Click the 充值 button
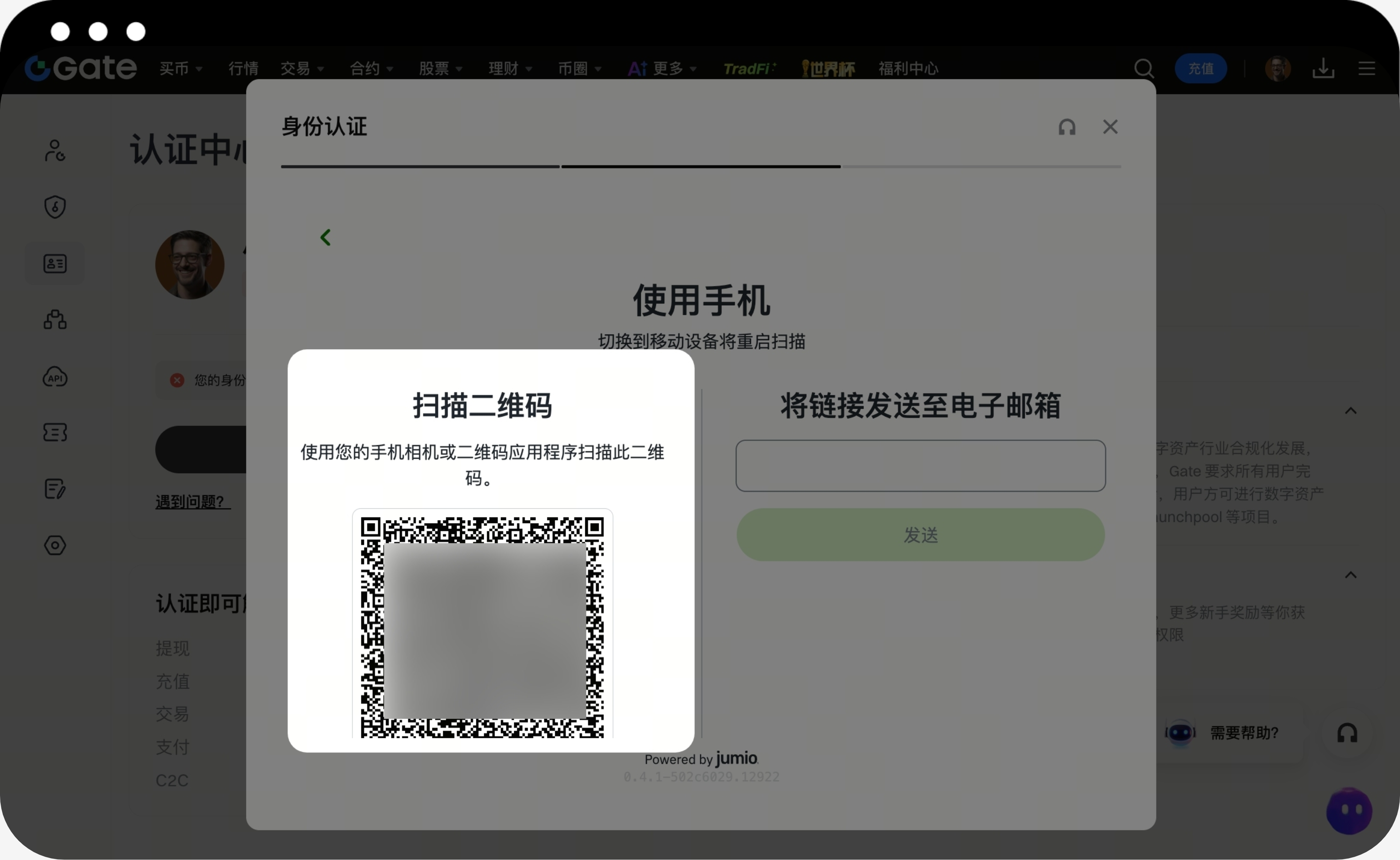This screenshot has height=860, width=1400. click(x=1200, y=69)
